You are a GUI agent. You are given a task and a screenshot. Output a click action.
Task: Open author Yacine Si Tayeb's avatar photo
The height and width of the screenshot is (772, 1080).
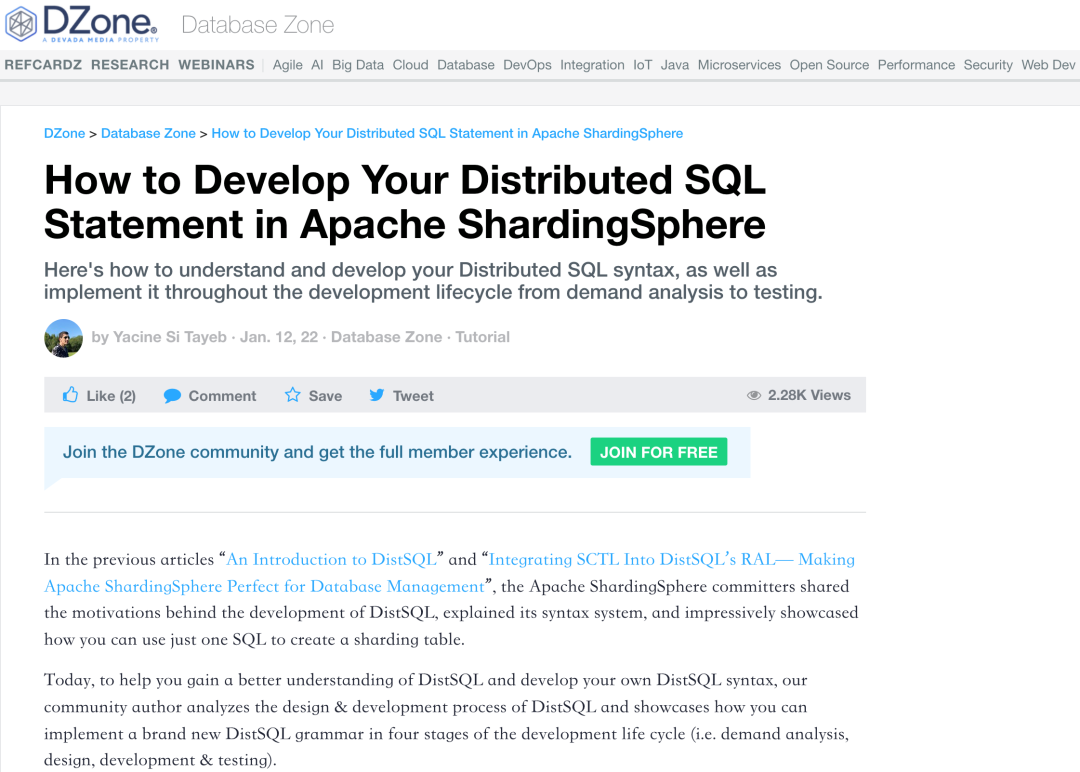pos(63,338)
